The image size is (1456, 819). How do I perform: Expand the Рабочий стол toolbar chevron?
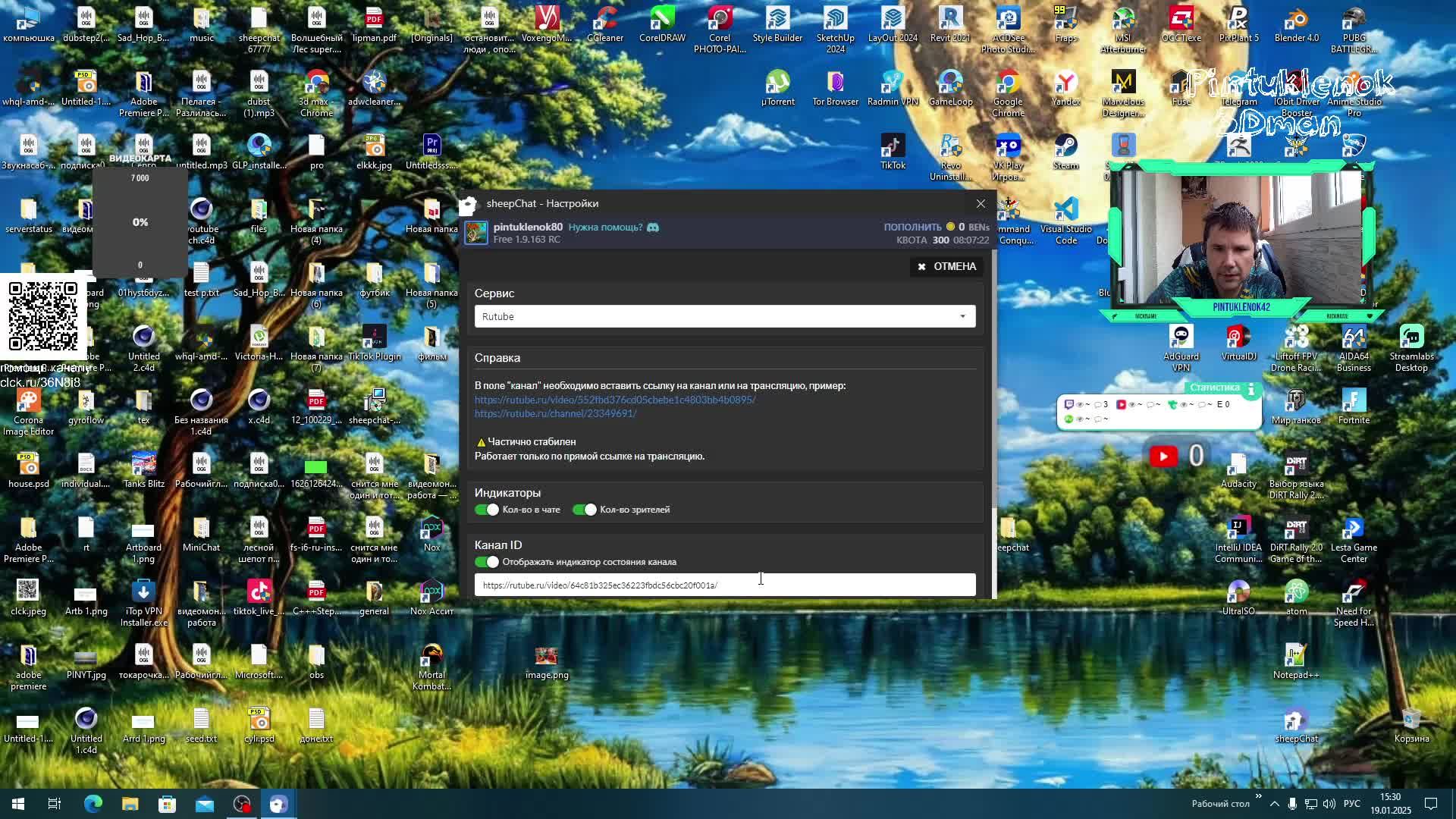point(1259,796)
